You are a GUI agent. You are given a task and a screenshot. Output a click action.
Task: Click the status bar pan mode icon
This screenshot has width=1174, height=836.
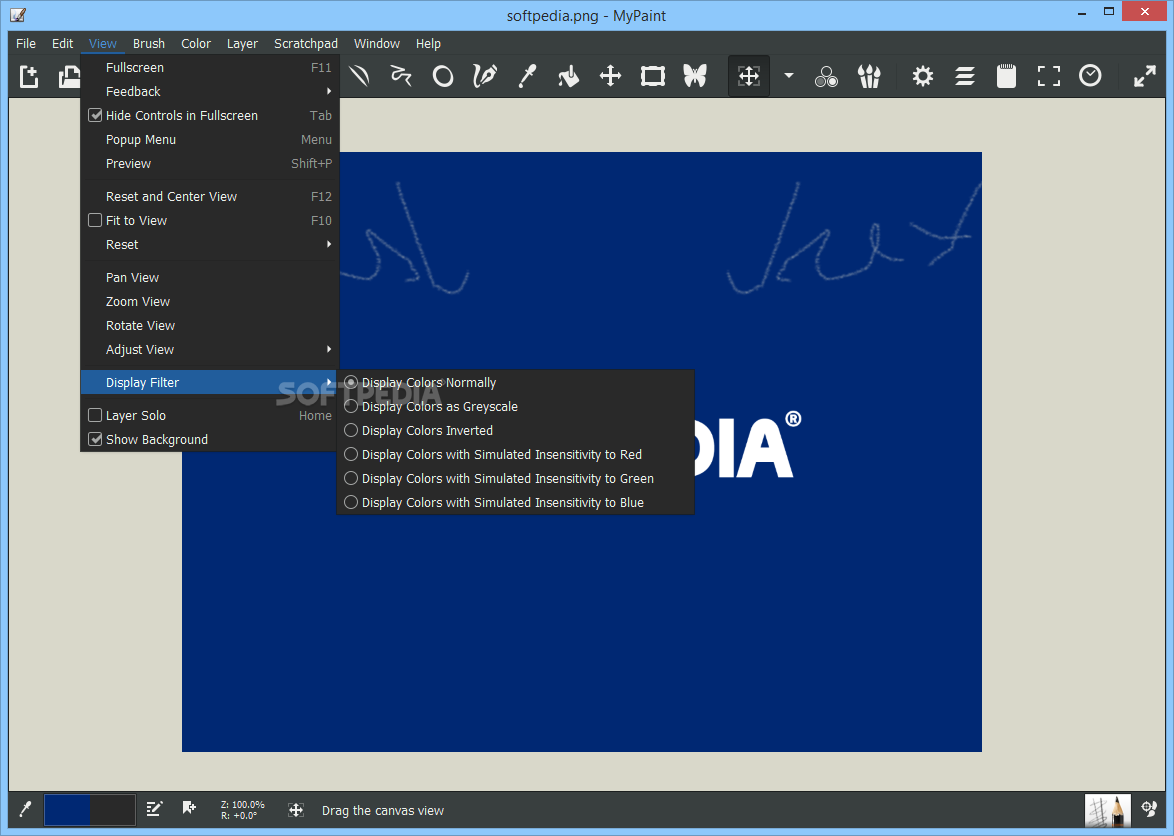[x=296, y=810]
